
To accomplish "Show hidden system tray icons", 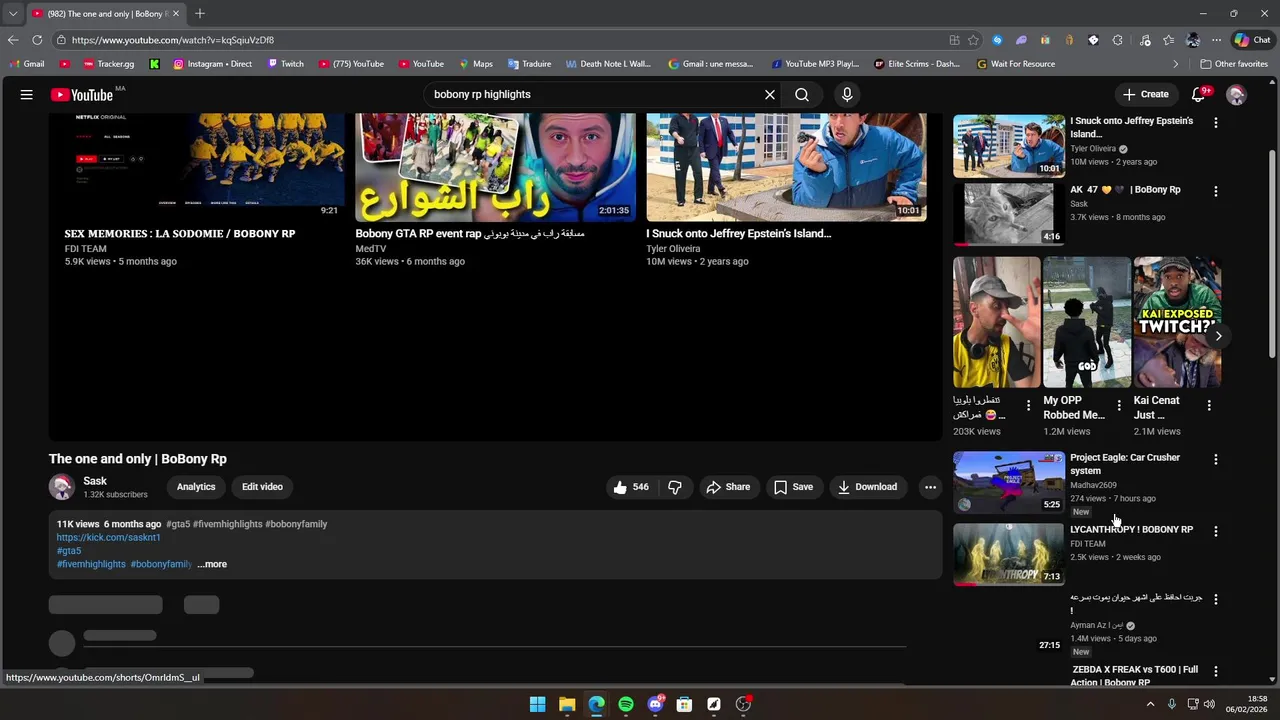I will [1150, 704].
